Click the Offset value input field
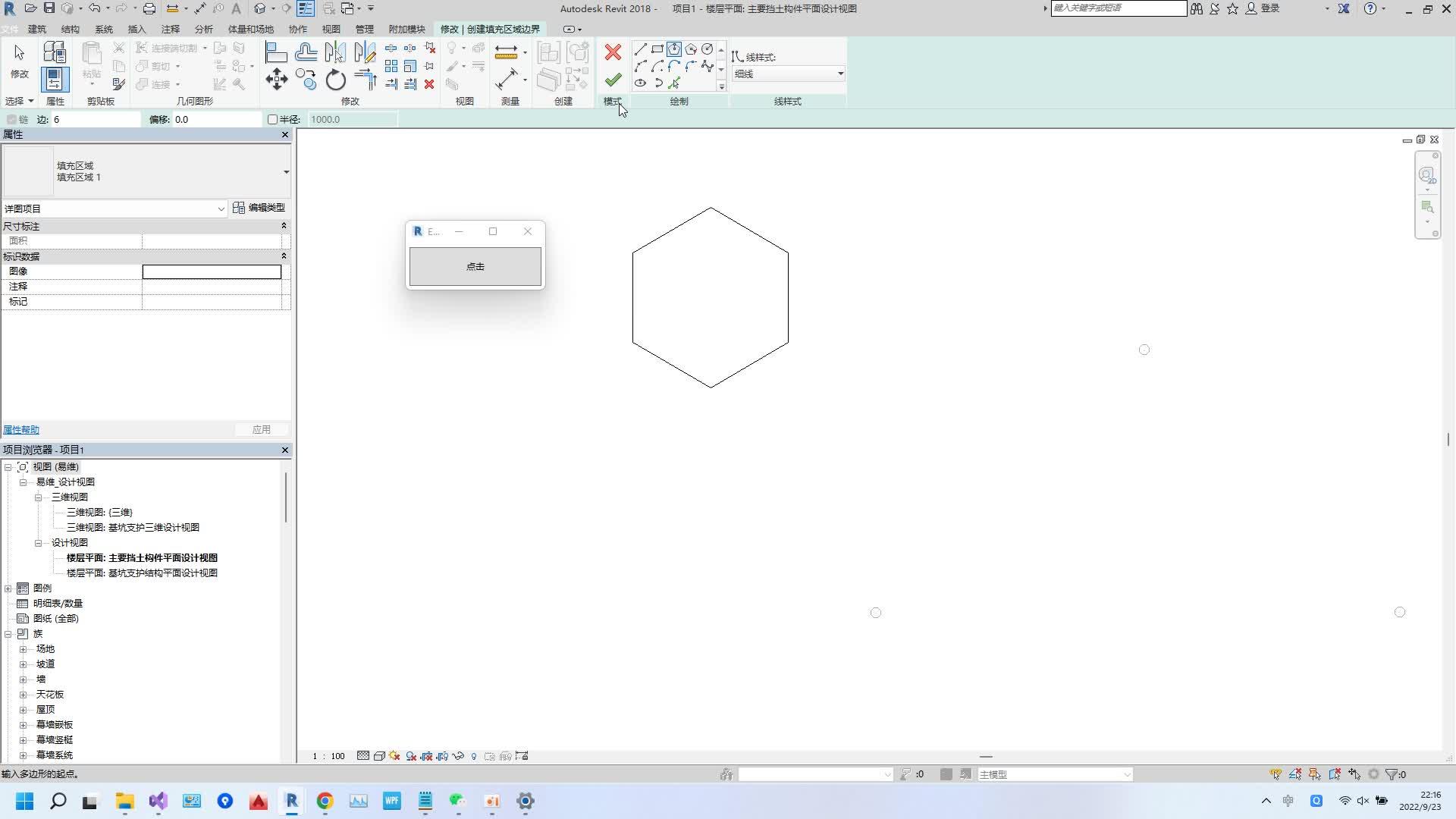 217,119
